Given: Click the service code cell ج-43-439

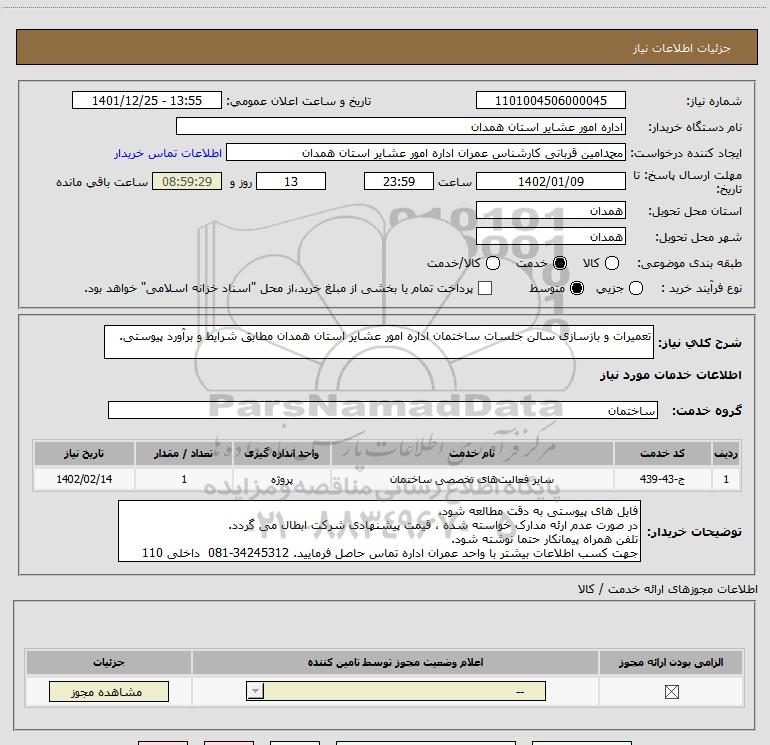Looking at the screenshot, I should 662,479.
